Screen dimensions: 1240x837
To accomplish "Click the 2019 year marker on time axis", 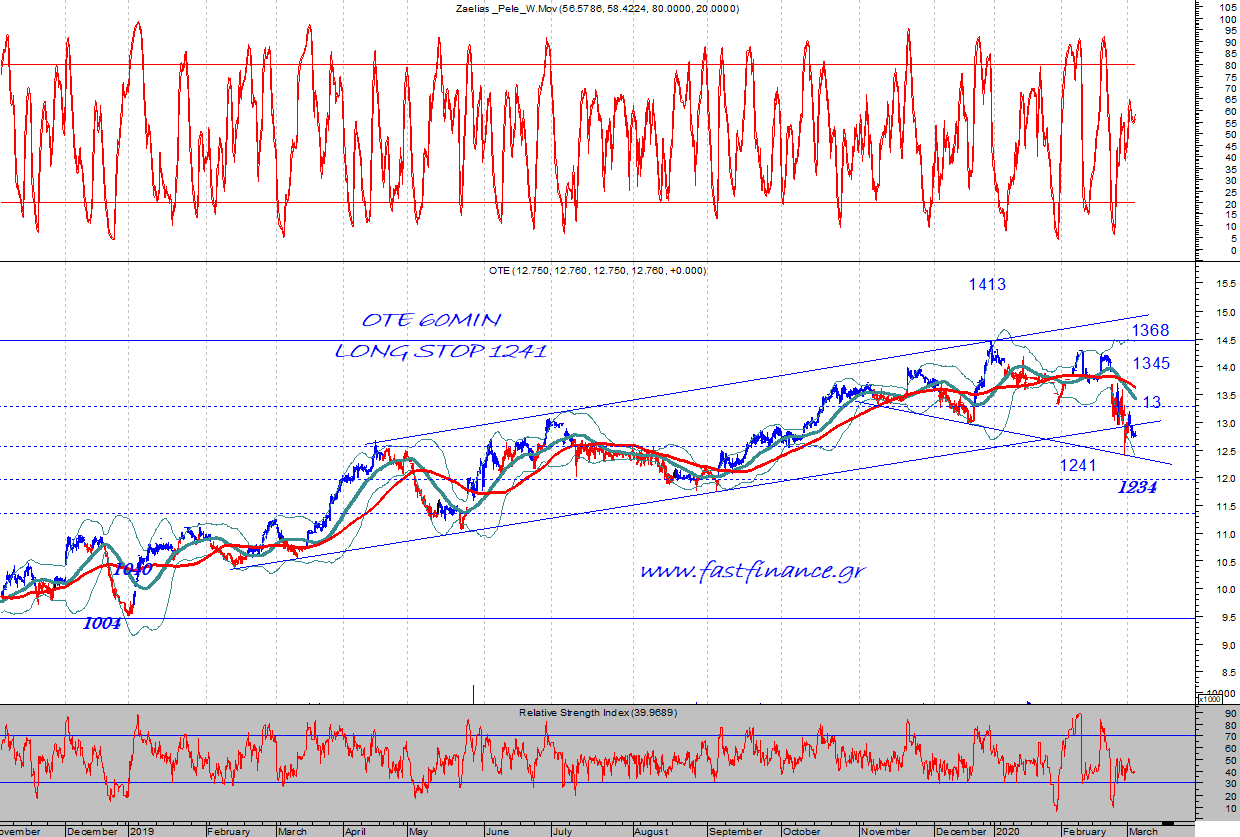I will [140, 831].
